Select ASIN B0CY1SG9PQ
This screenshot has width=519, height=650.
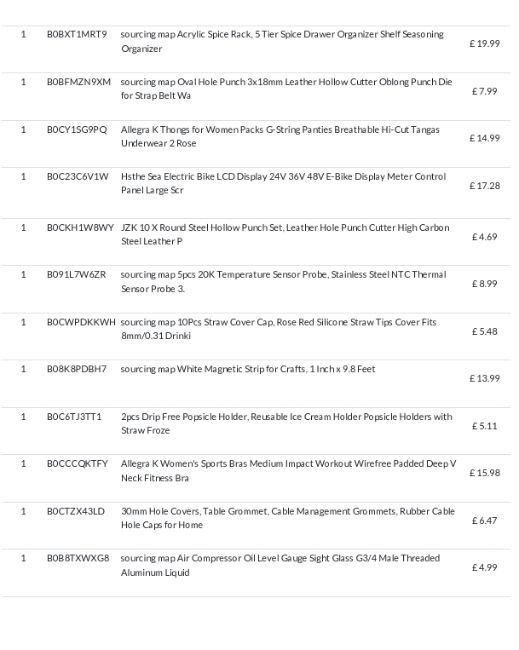click(77, 129)
